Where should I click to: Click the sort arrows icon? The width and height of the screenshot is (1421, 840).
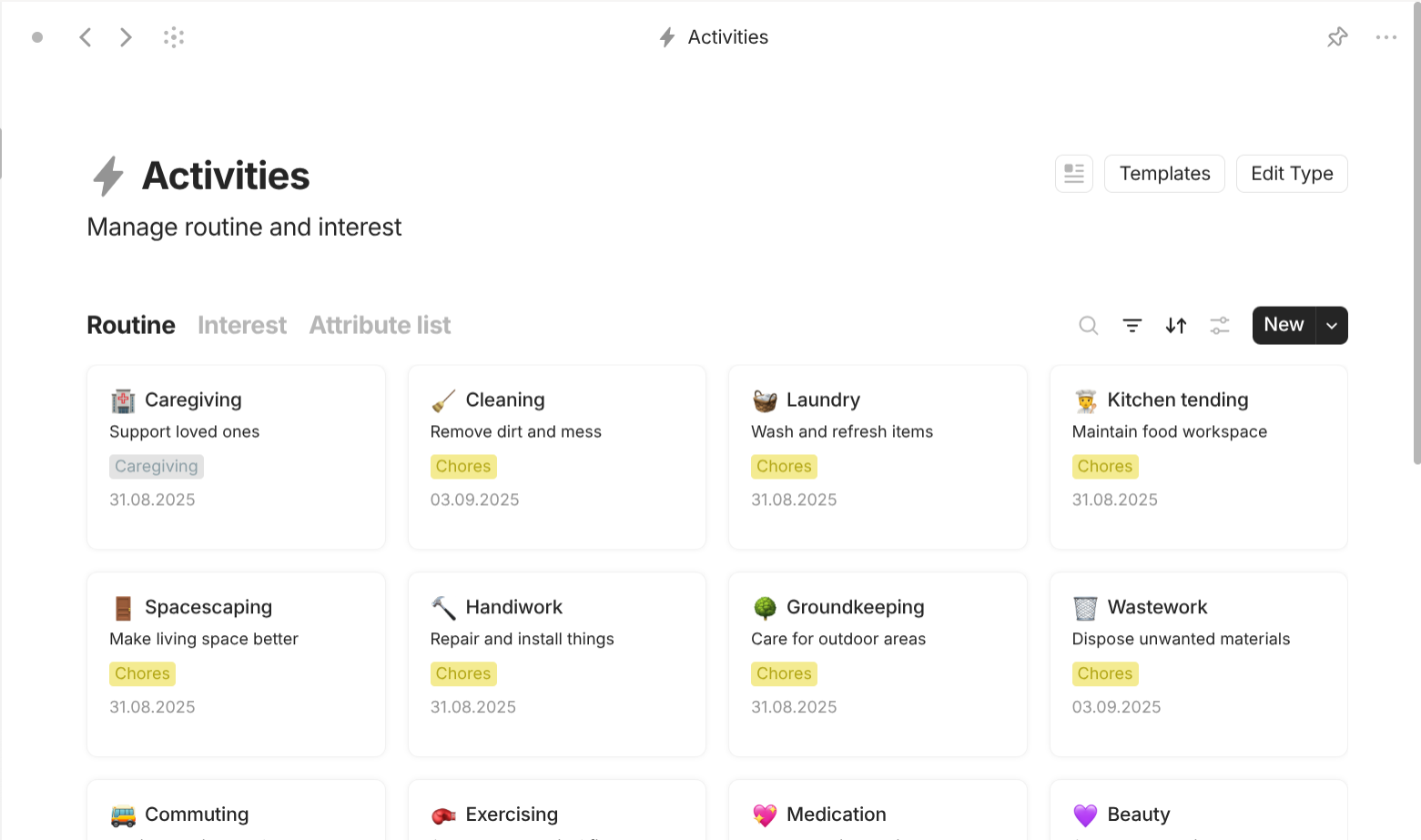click(x=1175, y=325)
